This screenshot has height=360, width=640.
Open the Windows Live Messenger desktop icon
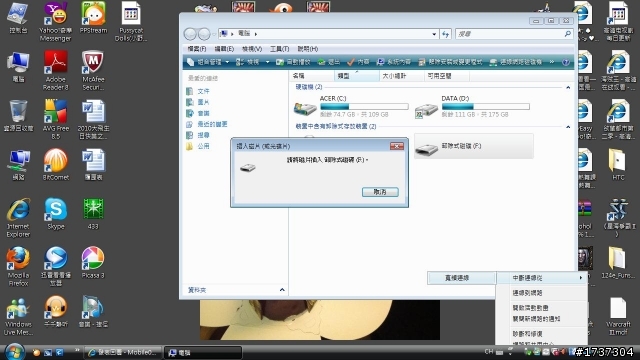click(18, 316)
